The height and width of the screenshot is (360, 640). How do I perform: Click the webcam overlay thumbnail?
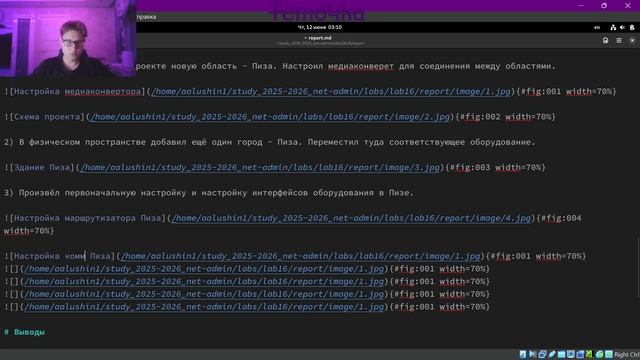pos(68,38)
